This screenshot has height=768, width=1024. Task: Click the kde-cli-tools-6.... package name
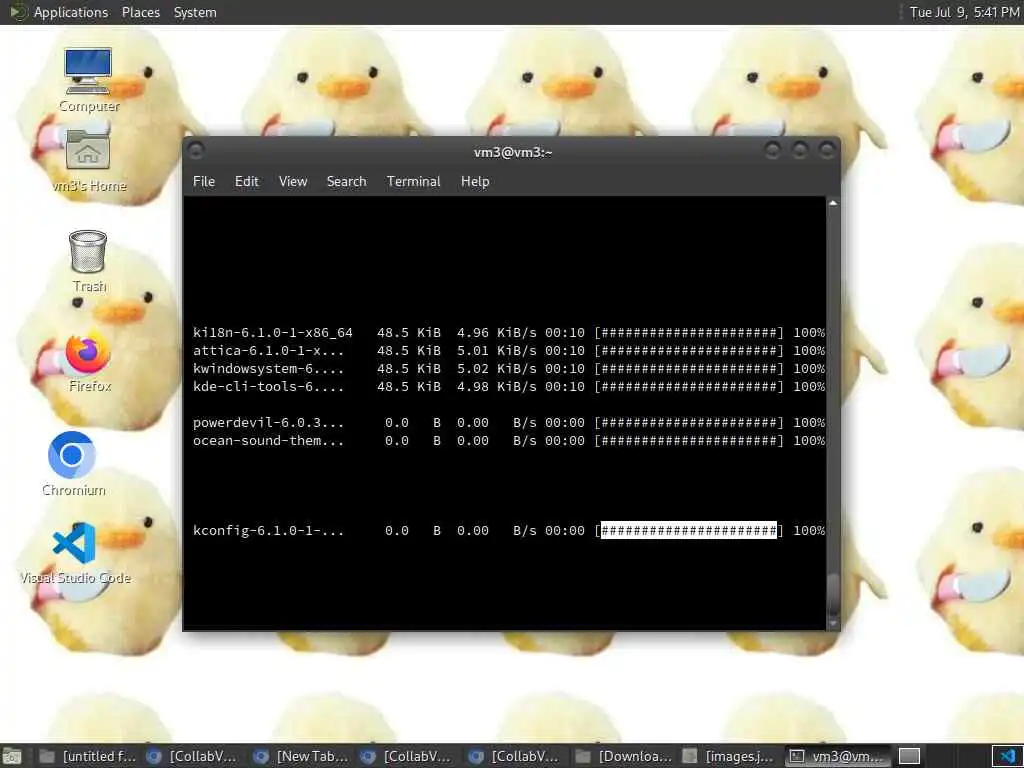[x=268, y=387]
